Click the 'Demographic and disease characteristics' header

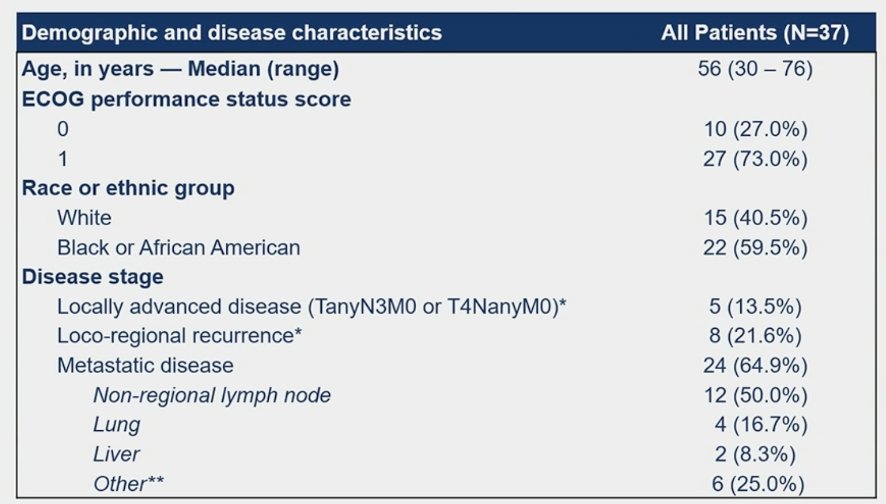point(232,33)
